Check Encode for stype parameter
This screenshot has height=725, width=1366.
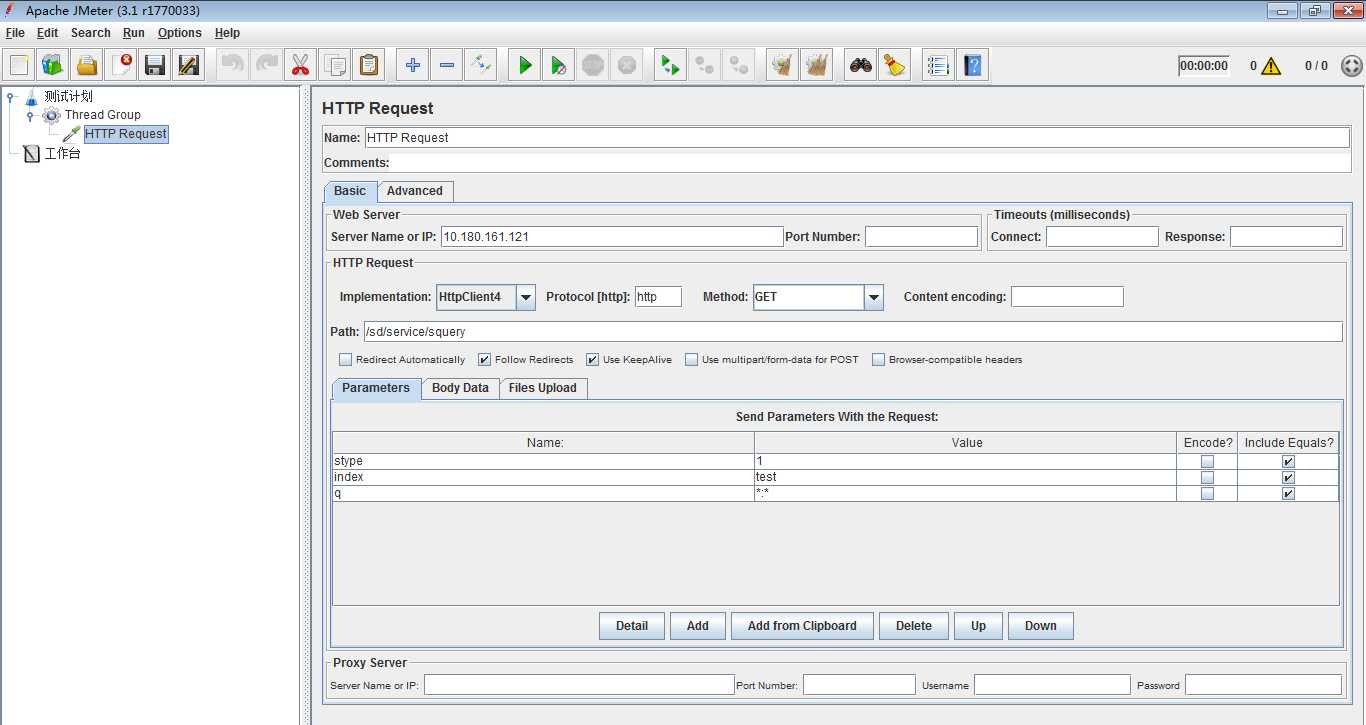point(1207,461)
